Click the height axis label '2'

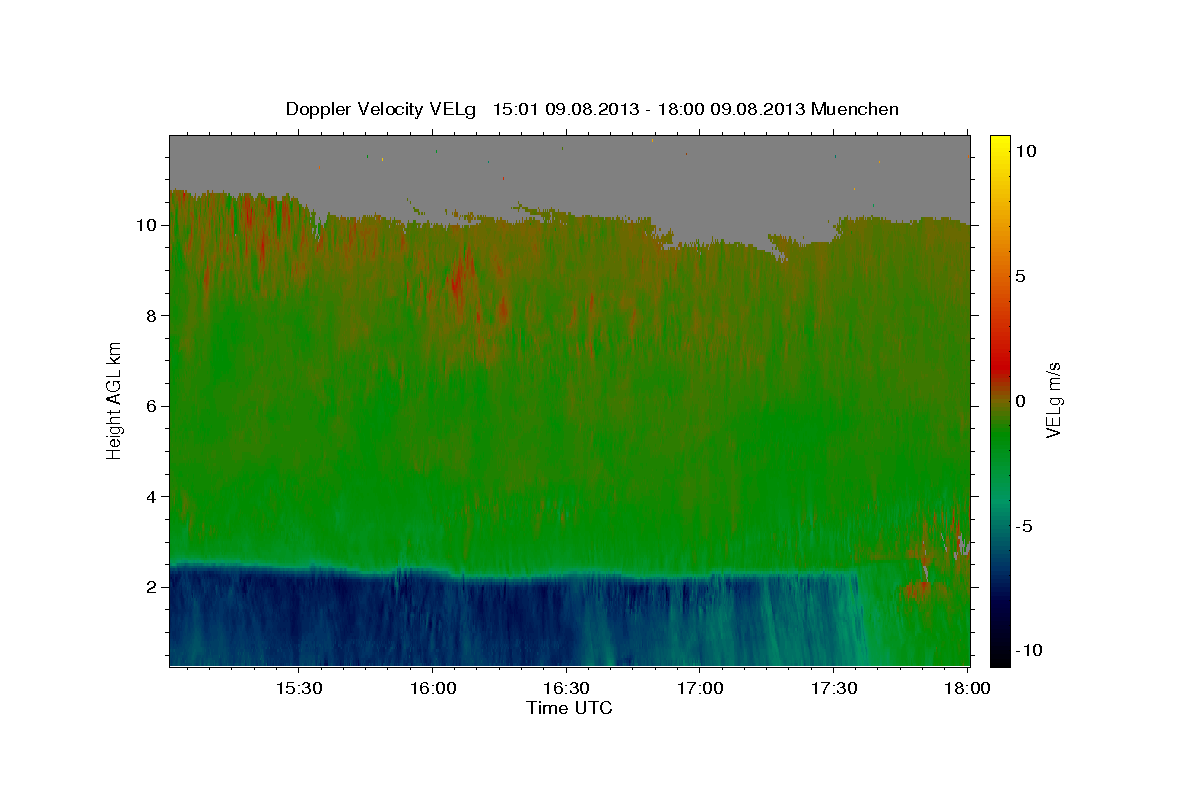[151, 587]
